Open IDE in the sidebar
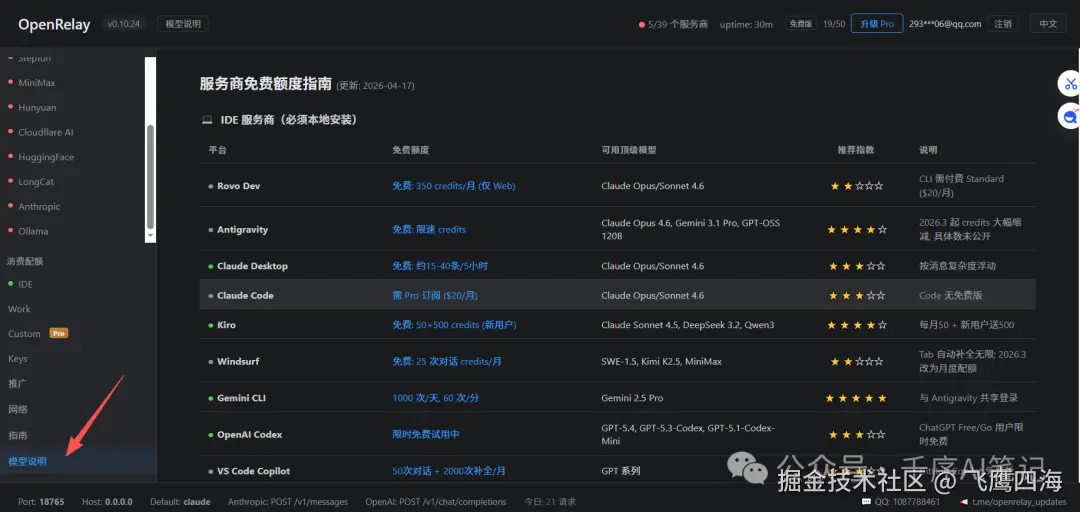Screen dimensions: 1080x512 [25, 284]
